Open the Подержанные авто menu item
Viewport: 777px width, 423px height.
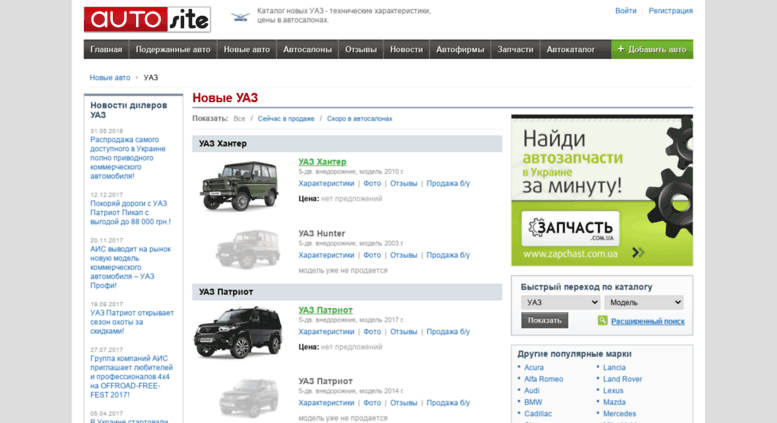(x=173, y=50)
